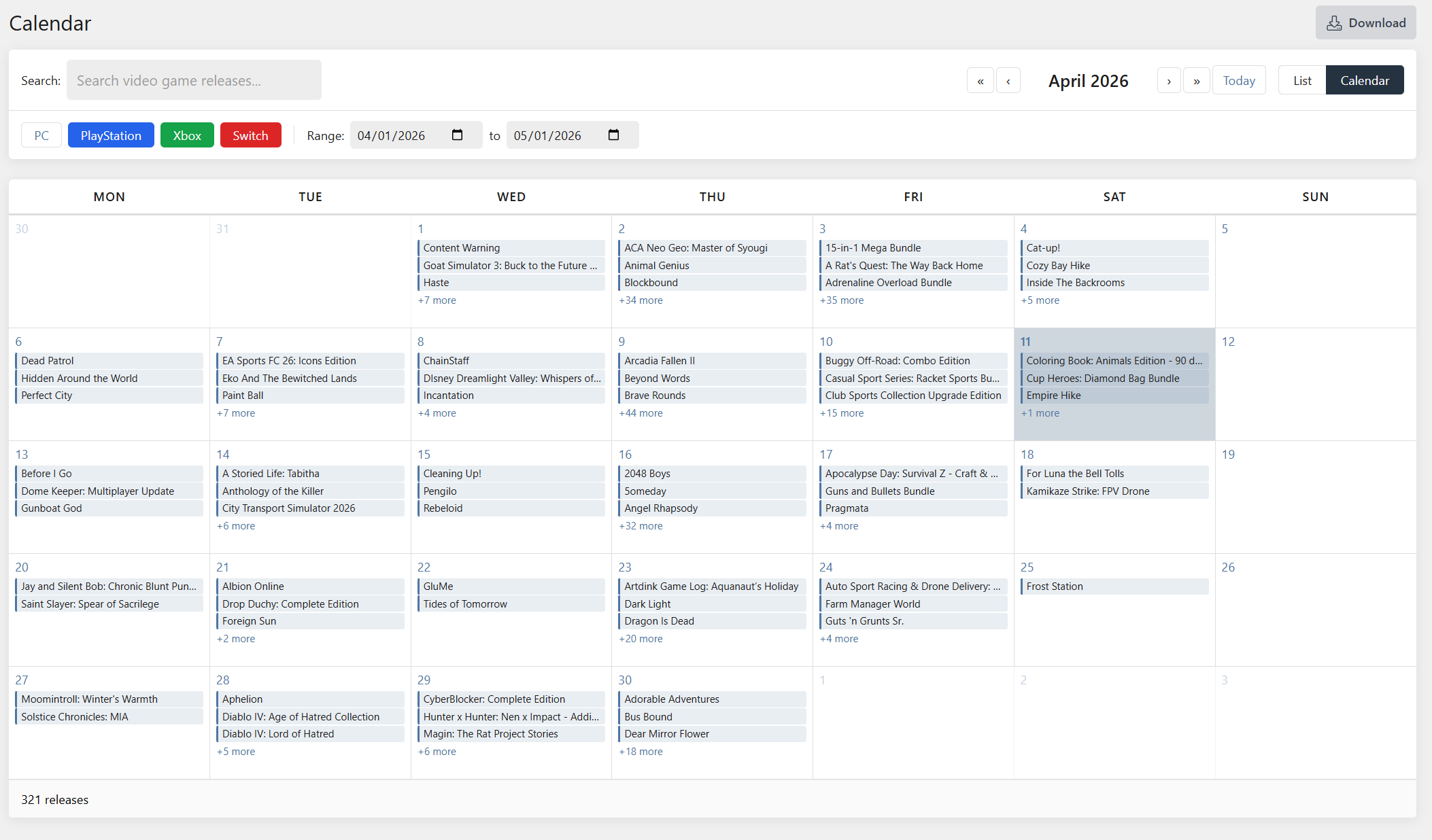This screenshot has height=840, width=1432.
Task: Switch to the List view tab
Action: coord(1302,81)
